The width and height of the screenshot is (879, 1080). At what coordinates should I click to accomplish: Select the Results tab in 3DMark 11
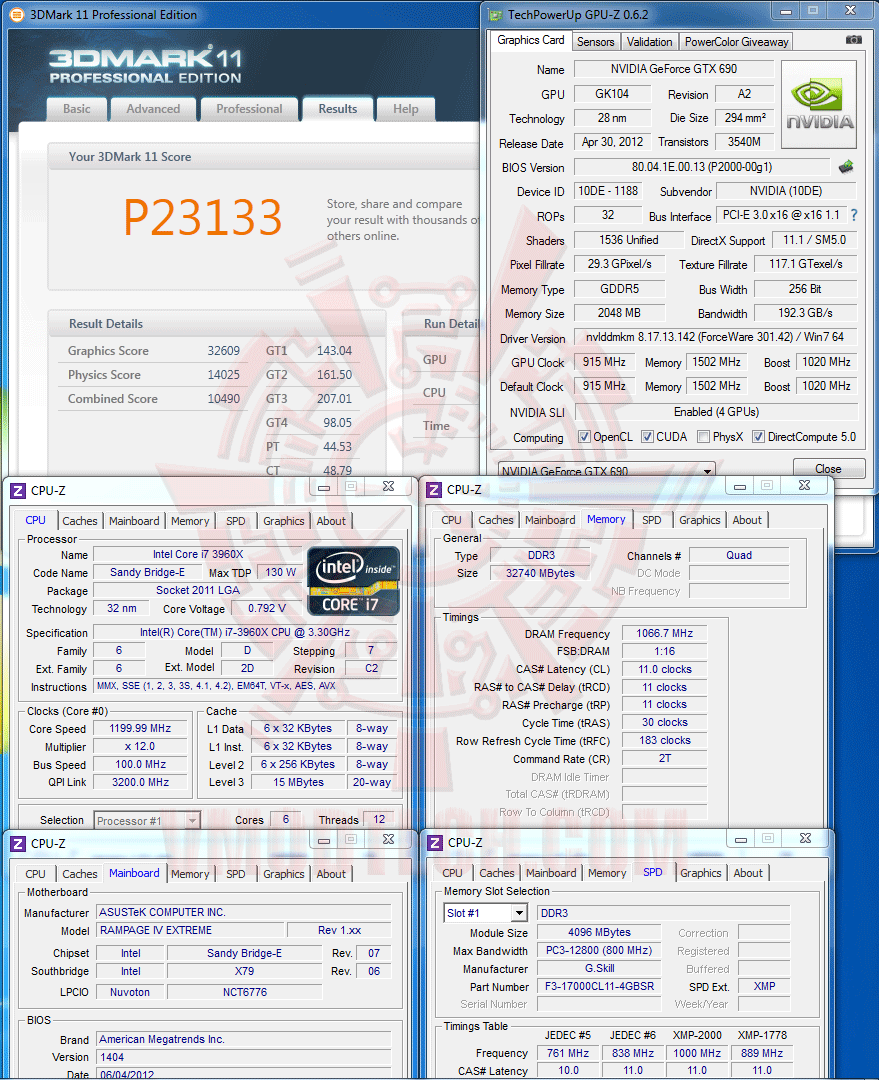[338, 109]
